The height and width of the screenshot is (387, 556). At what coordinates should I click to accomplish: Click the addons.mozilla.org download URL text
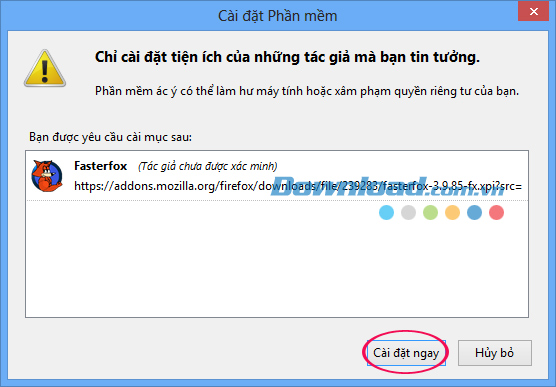(298, 186)
